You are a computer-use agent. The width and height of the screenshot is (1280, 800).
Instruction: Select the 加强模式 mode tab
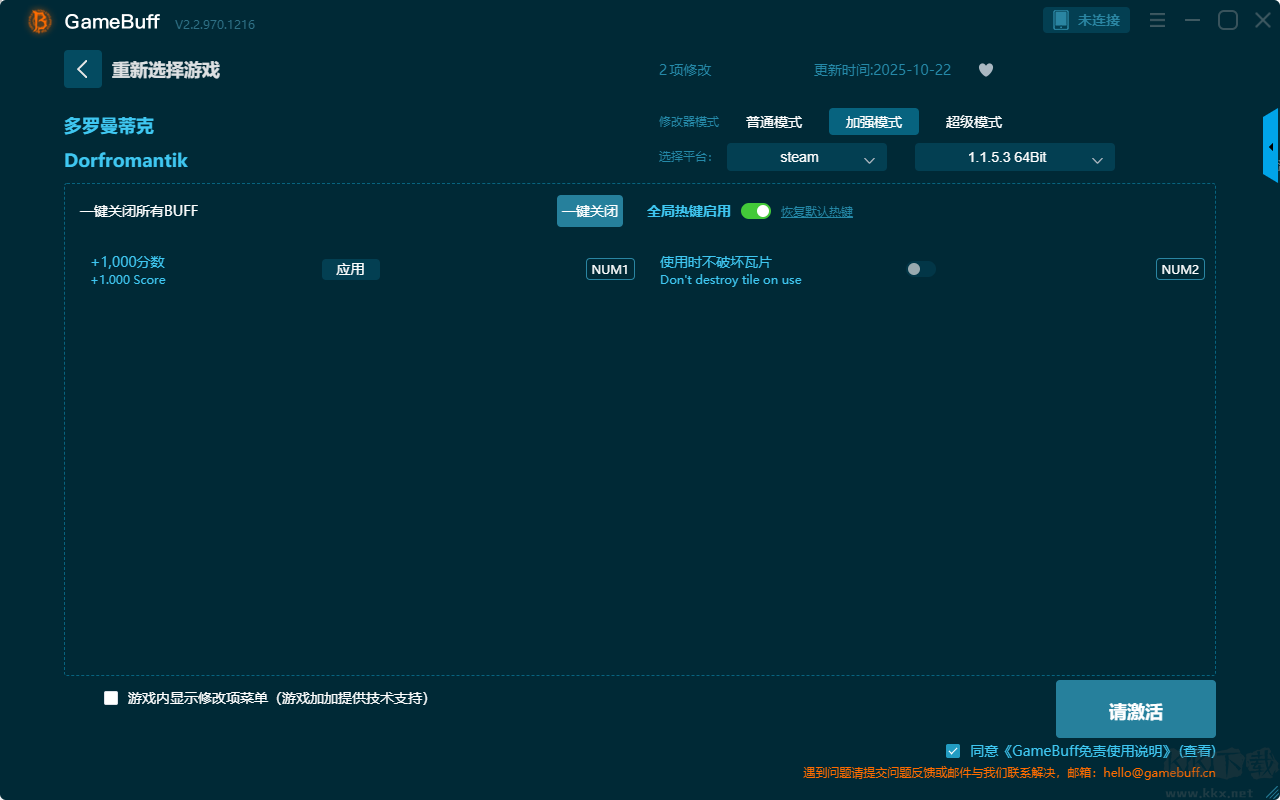[873, 122]
